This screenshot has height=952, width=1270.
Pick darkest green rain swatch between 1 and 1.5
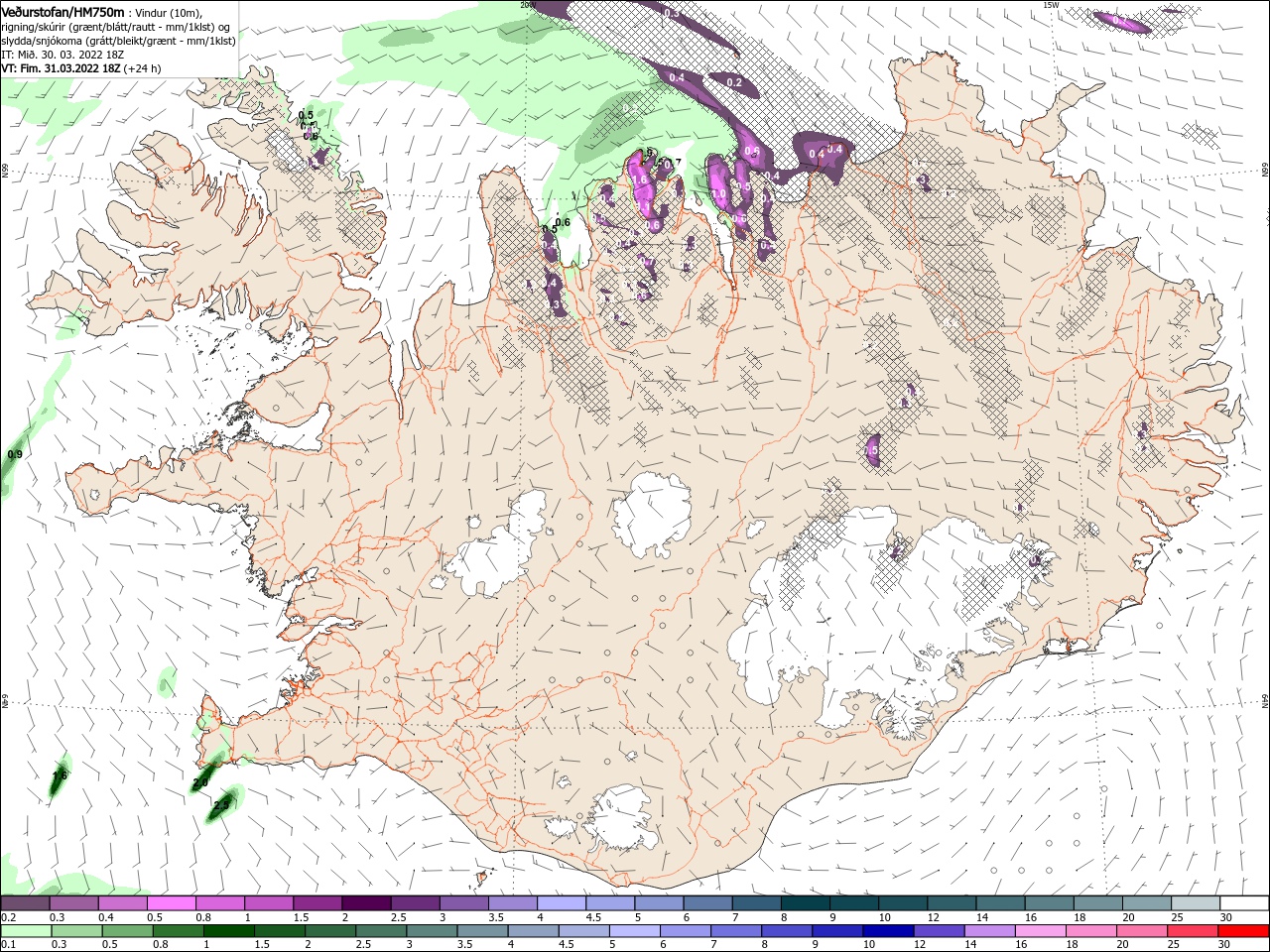[x=227, y=931]
